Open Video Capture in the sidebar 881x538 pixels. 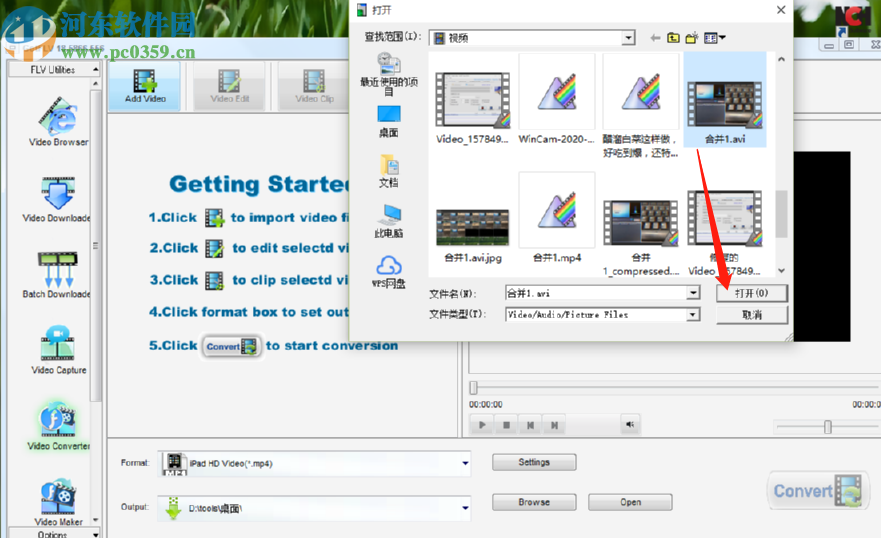(58, 350)
